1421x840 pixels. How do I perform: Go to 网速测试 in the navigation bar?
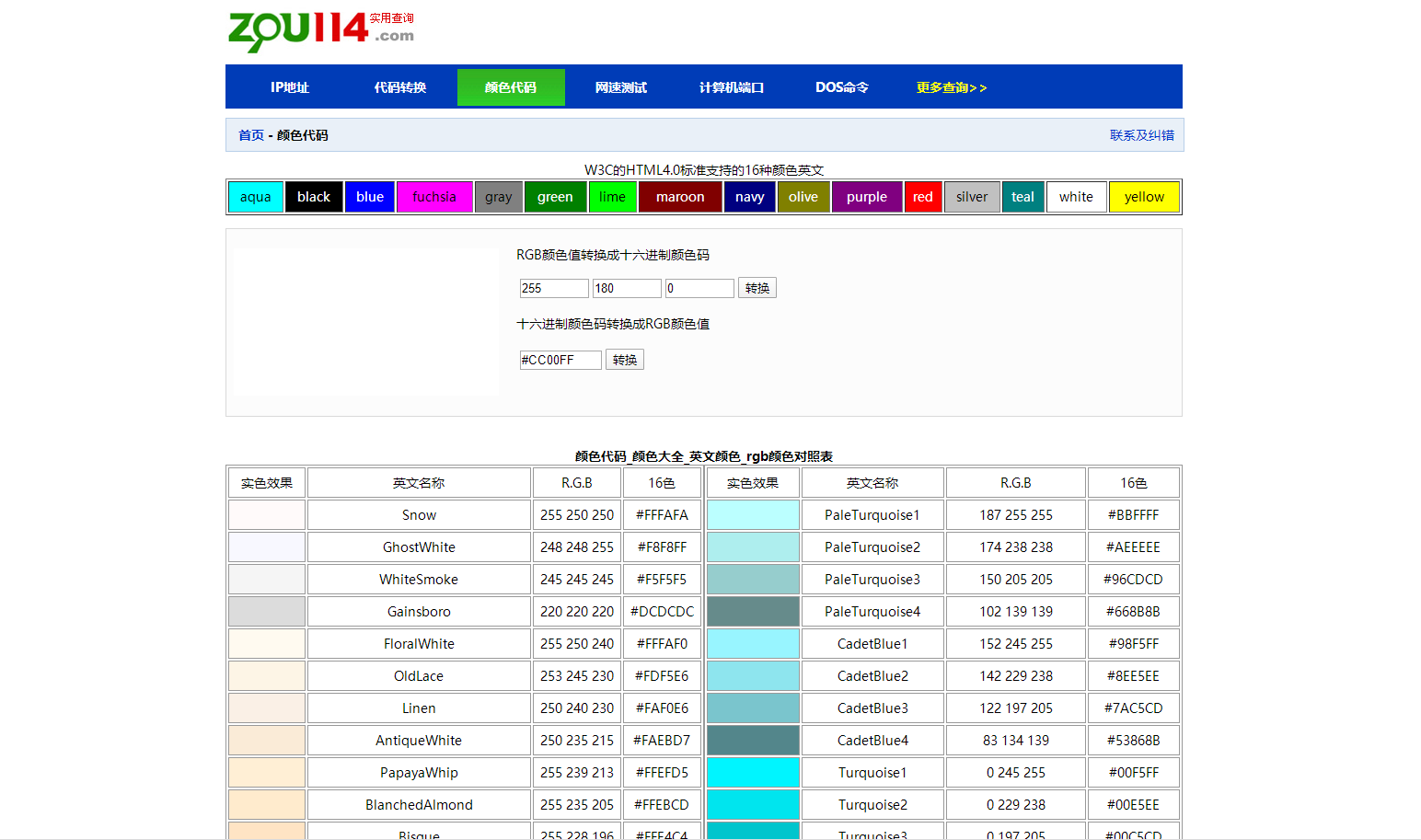pyautogui.click(x=621, y=87)
